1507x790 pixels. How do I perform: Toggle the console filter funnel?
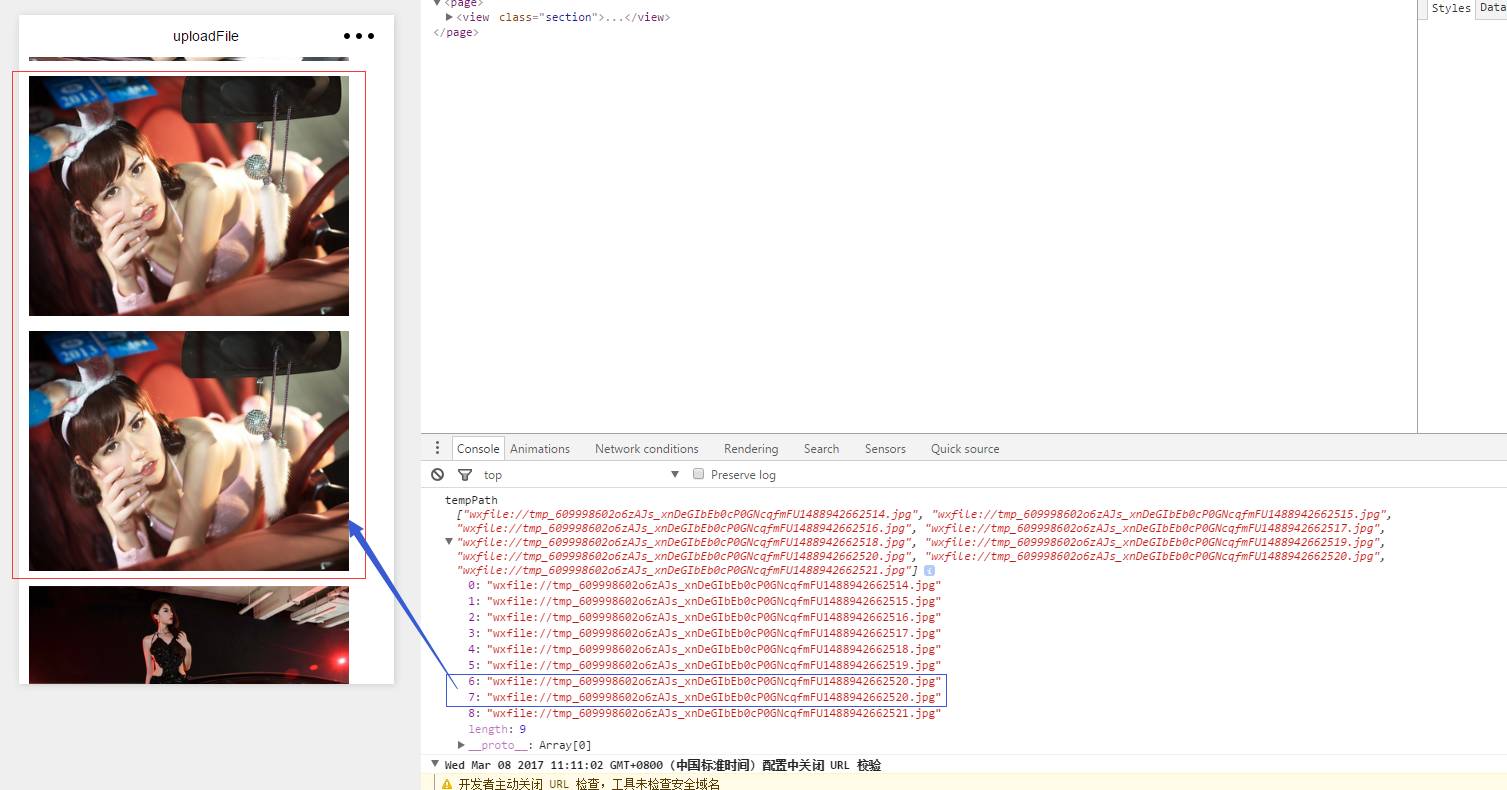(x=464, y=475)
